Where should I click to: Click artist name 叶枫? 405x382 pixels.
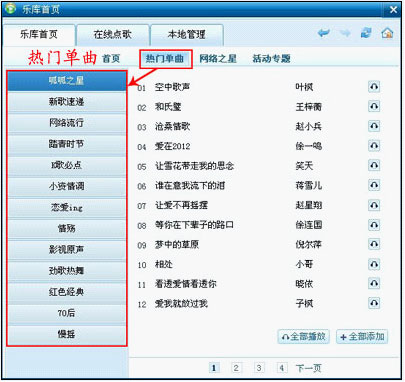click(x=304, y=87)
